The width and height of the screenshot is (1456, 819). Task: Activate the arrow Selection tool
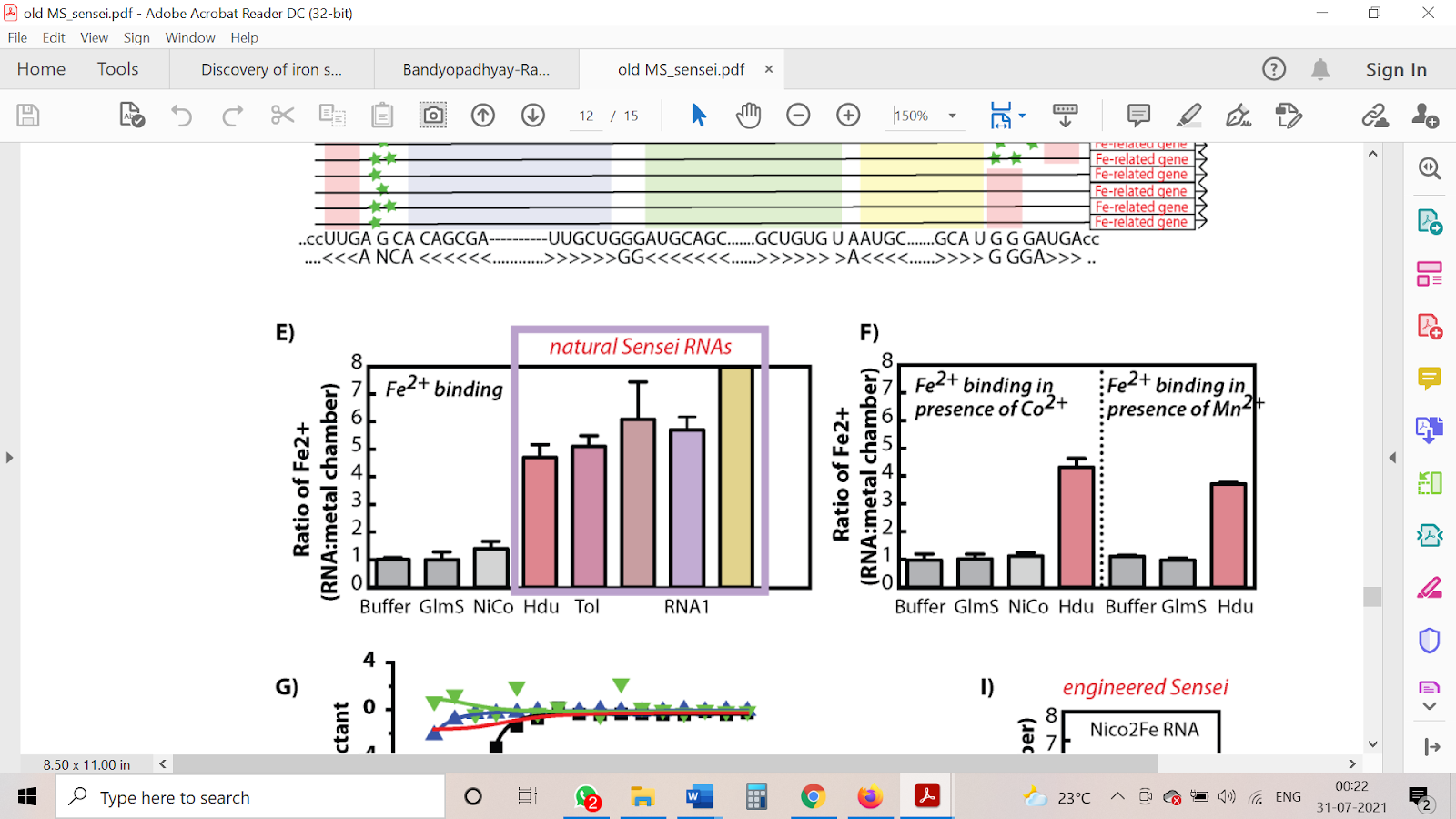pos(699,116)
